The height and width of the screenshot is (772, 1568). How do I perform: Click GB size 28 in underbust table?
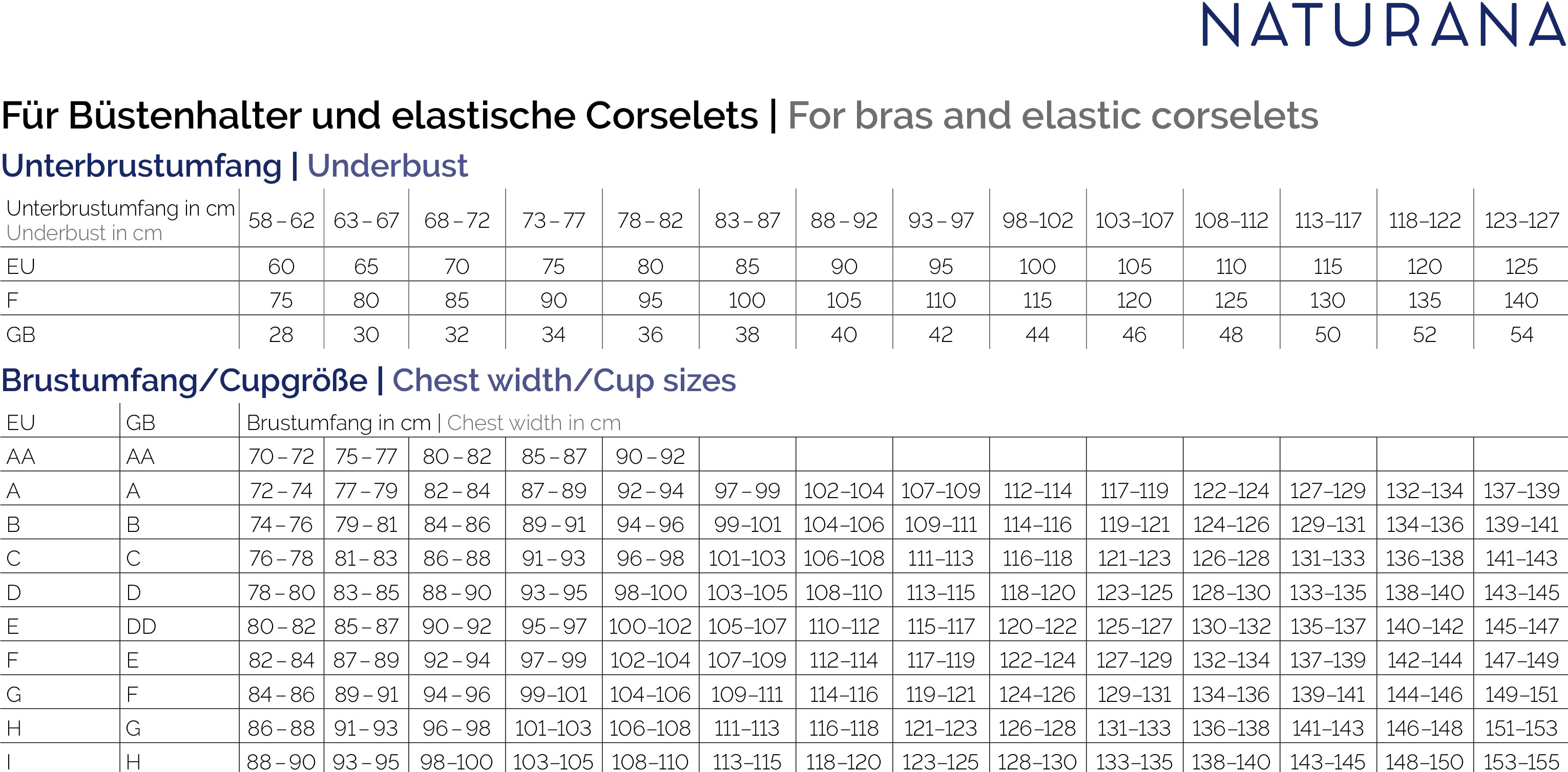pos(281,335)
